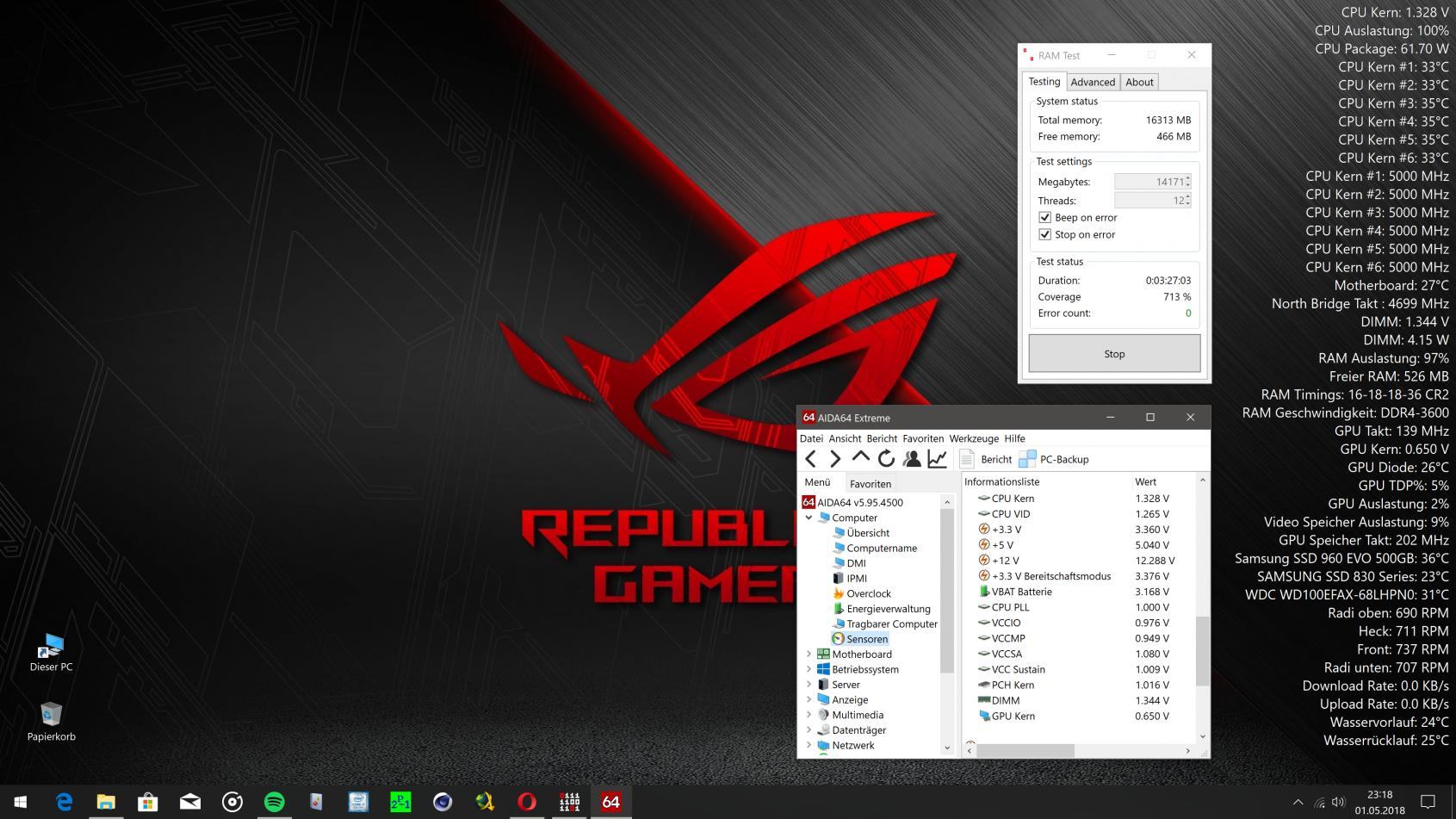Open the Favoriten menu in menu bar
This screenshot has height=819, width=1456.
tap(923, 438)
